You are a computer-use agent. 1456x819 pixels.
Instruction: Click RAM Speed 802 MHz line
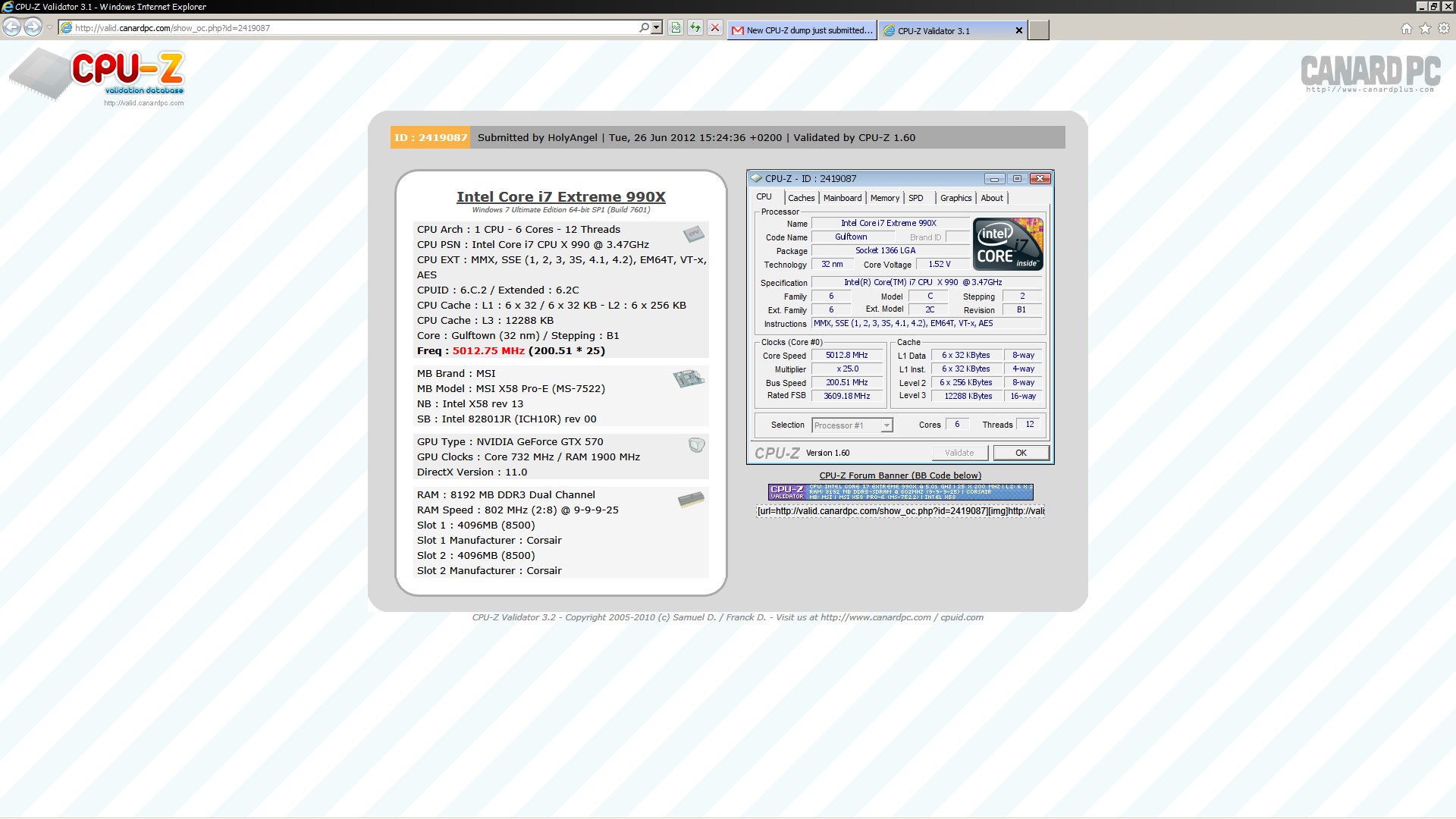coord(517,510)
